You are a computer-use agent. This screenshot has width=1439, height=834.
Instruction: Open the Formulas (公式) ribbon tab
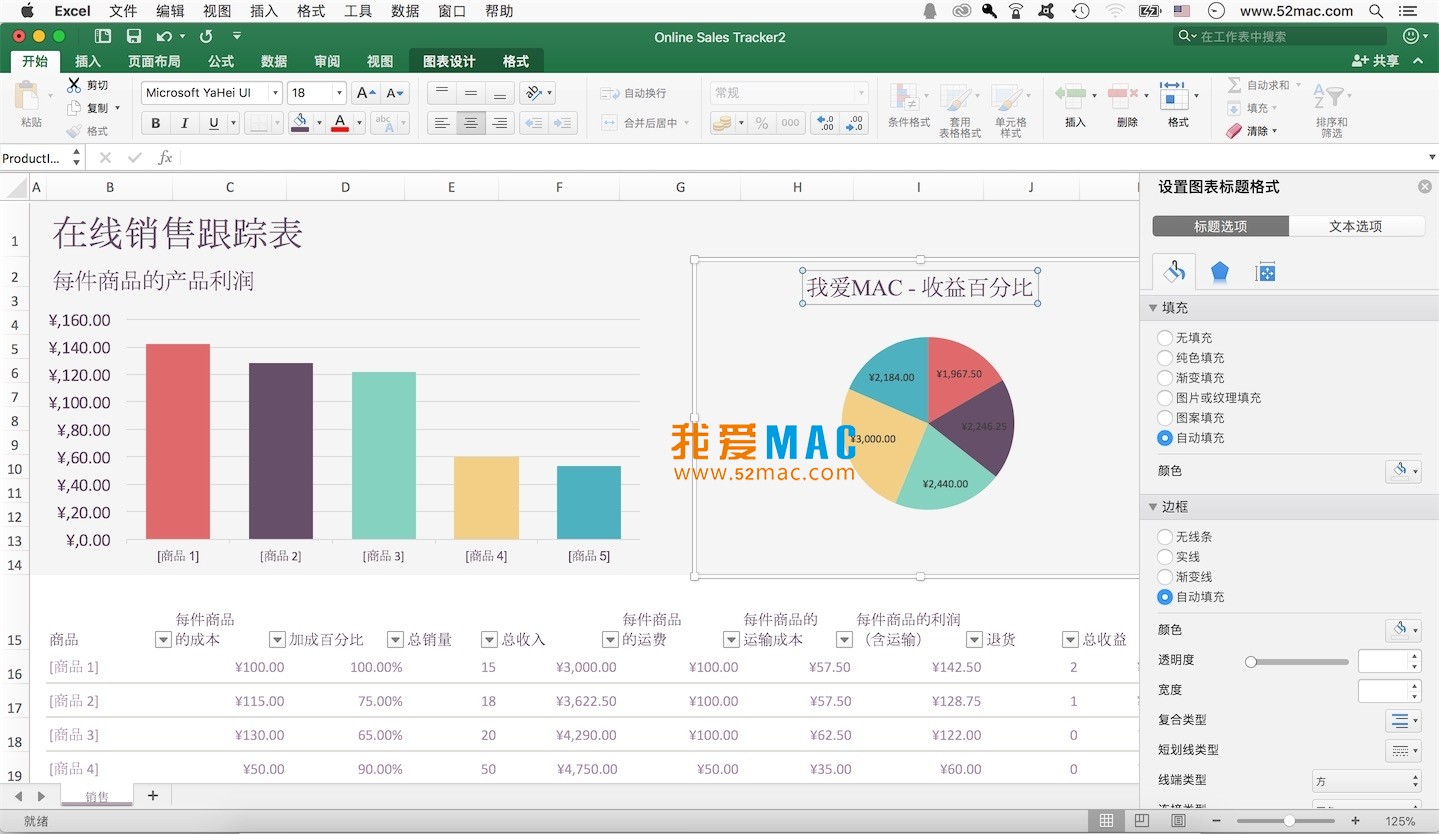click(221, 61)
